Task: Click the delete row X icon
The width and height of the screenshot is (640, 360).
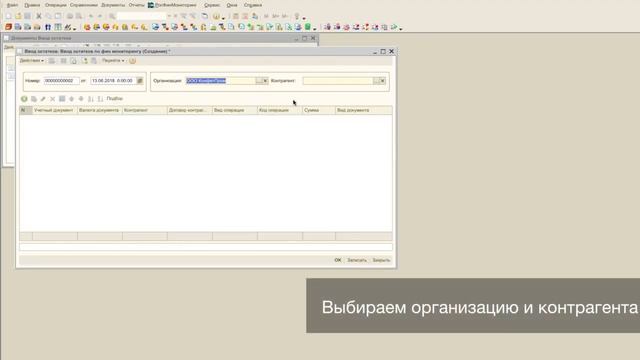Action: 53,99
